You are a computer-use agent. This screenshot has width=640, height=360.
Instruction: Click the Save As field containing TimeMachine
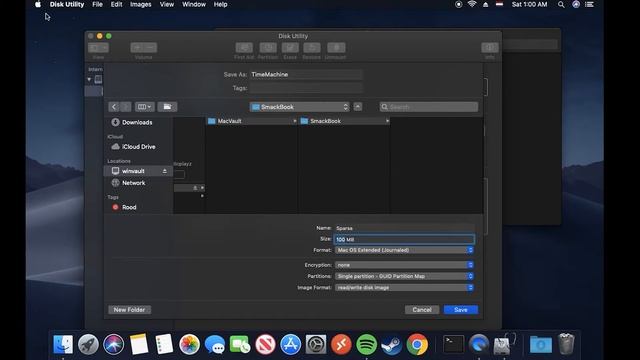click(306, 74)
